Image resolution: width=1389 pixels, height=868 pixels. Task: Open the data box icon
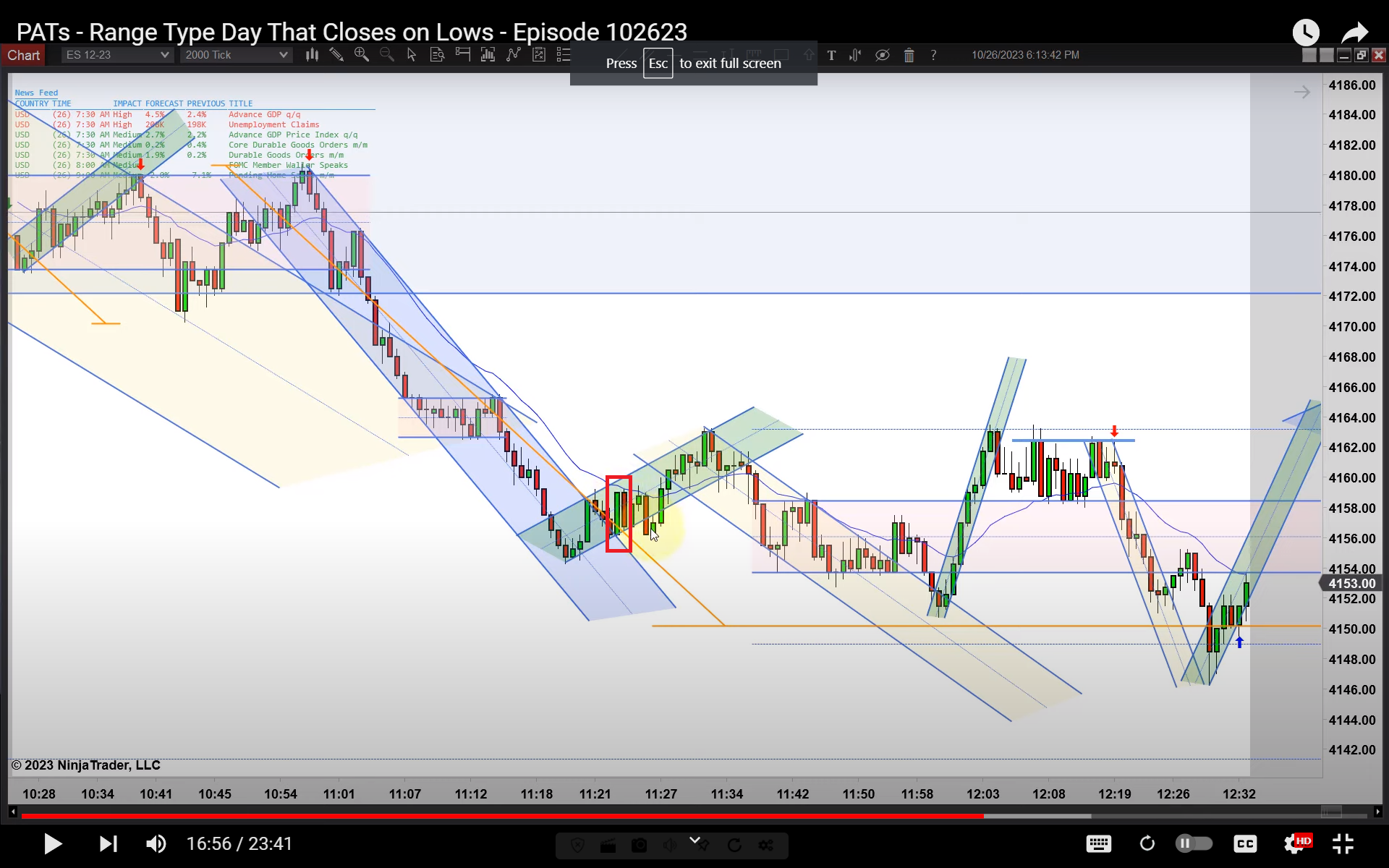click(437, 55)
